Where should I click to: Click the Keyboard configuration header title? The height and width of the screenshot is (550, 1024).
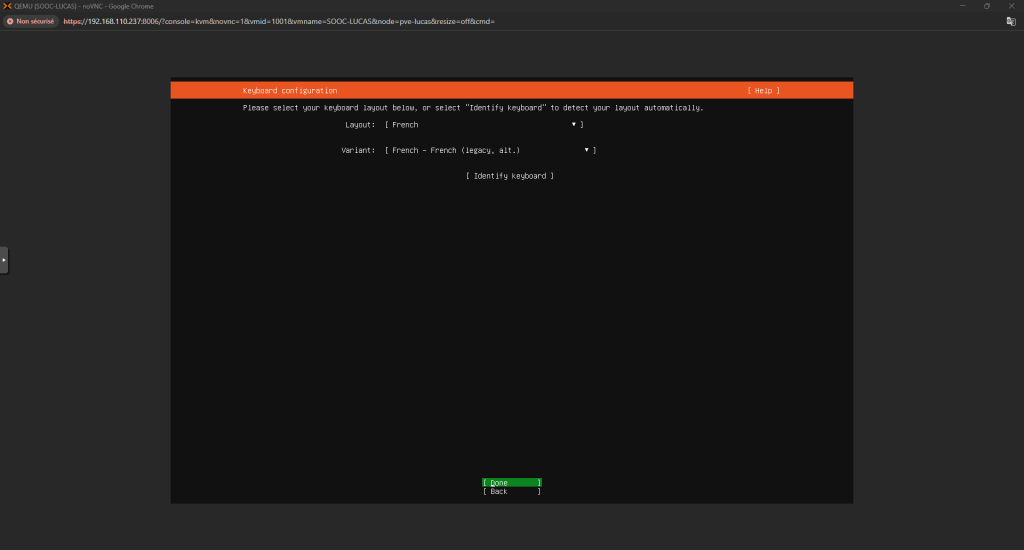[x=290, y=91]
